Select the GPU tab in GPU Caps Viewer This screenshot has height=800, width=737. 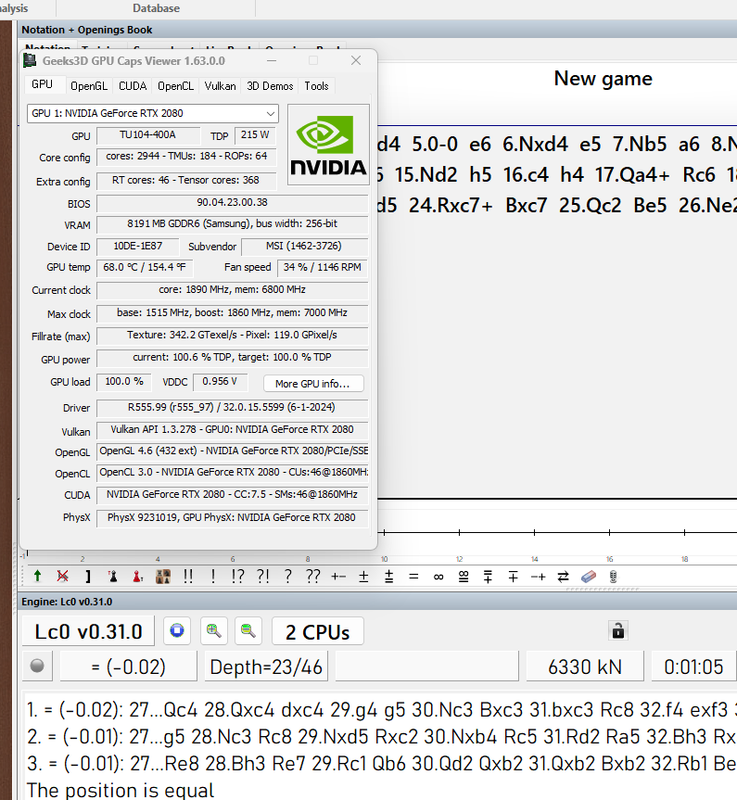(x=42, y=84)
